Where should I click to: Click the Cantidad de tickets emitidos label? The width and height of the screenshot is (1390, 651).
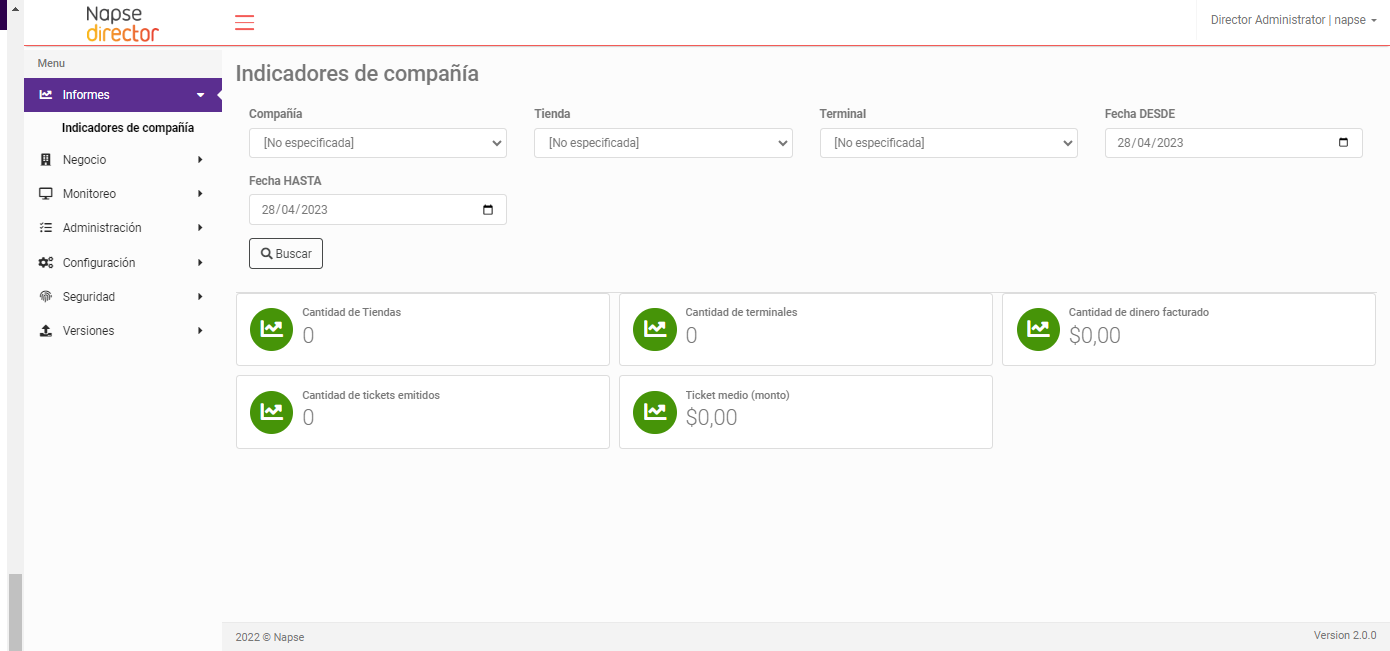click(x=371, y=395)
